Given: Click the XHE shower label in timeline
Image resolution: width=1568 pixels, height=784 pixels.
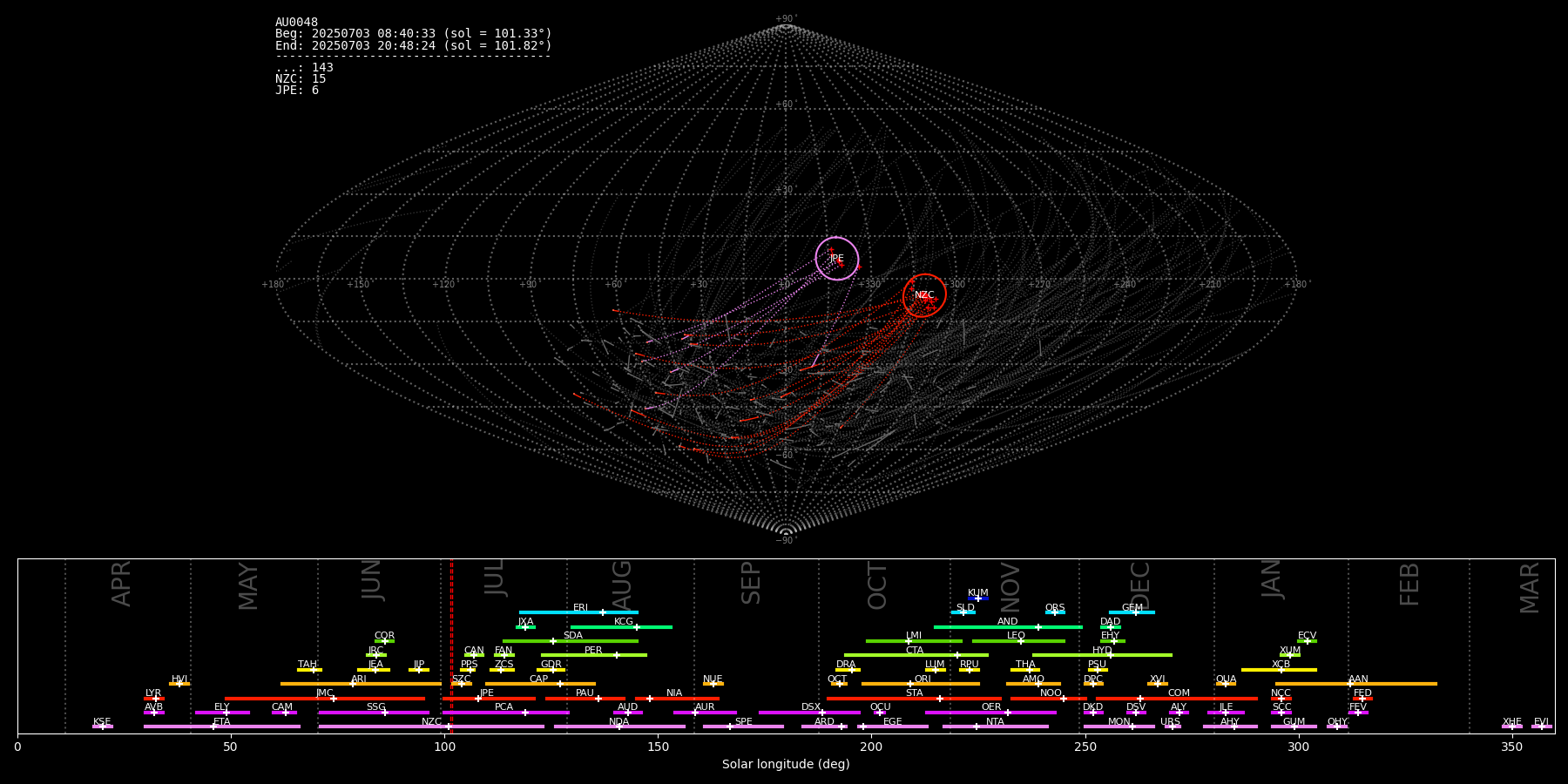Looking at the screenshot, I should click(1511, 721).
